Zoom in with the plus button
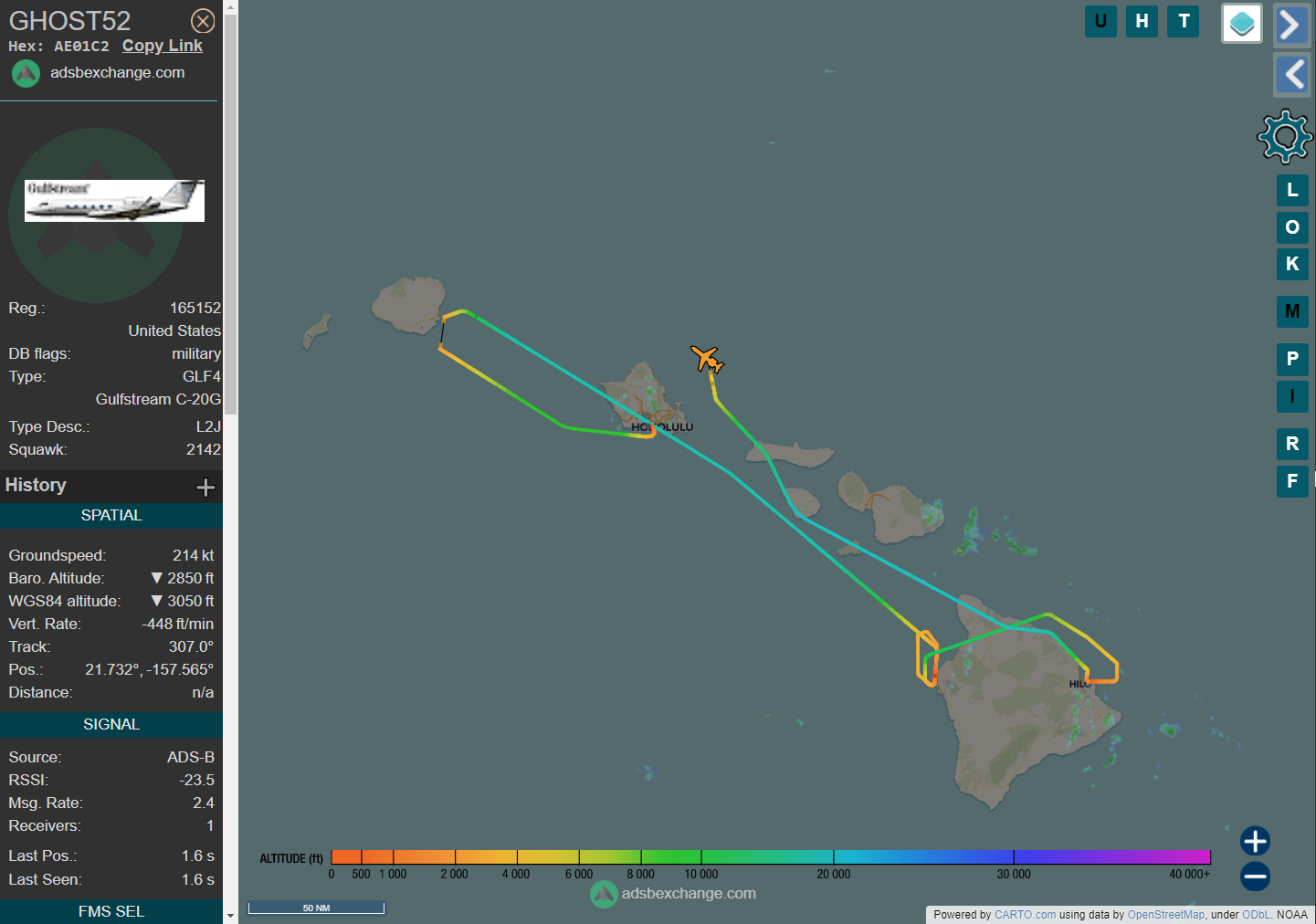This screenshot has width=1316, height=924. coord(1255,841)
